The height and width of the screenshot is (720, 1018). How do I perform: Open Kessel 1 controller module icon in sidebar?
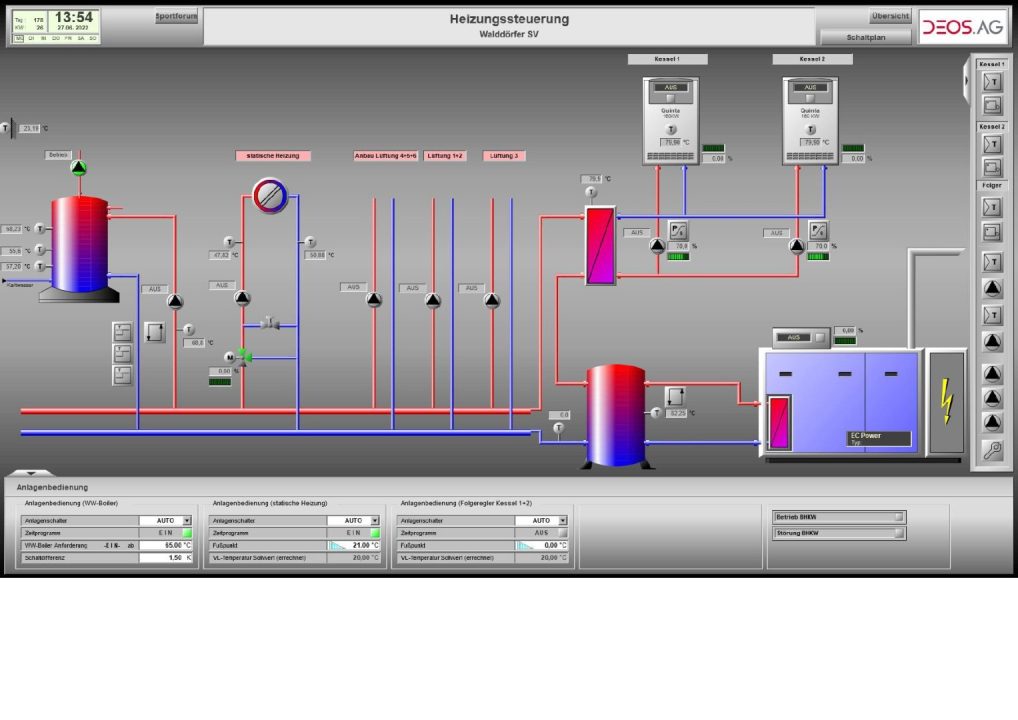[992, 105]
